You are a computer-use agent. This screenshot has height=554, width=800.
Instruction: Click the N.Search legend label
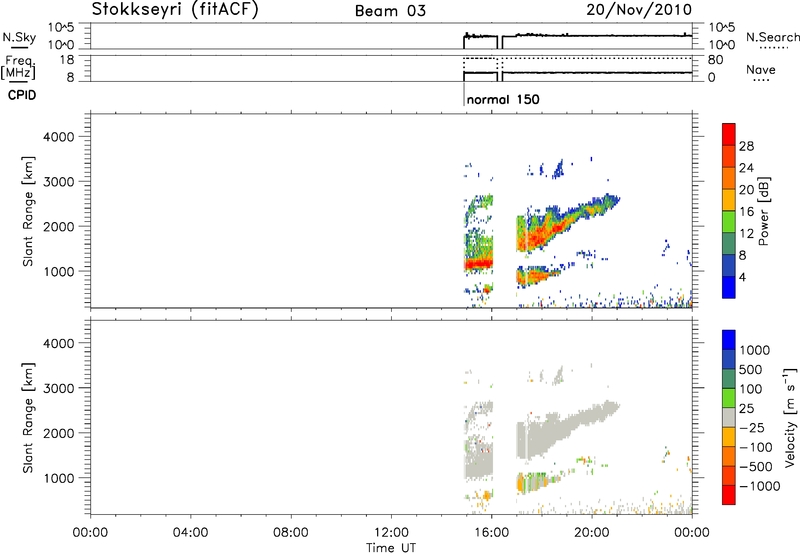tap(772, 37)
